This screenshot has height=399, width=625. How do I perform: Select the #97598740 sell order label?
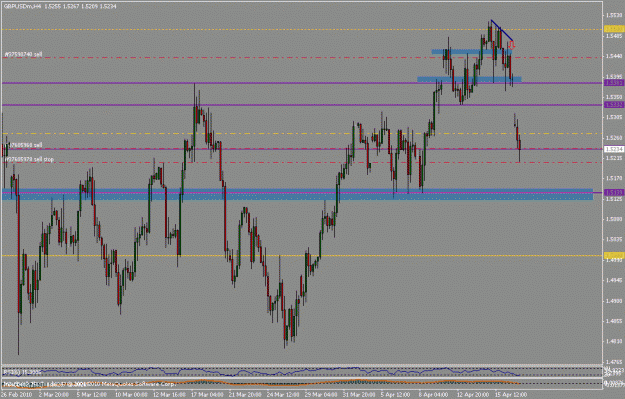(23, 54)
